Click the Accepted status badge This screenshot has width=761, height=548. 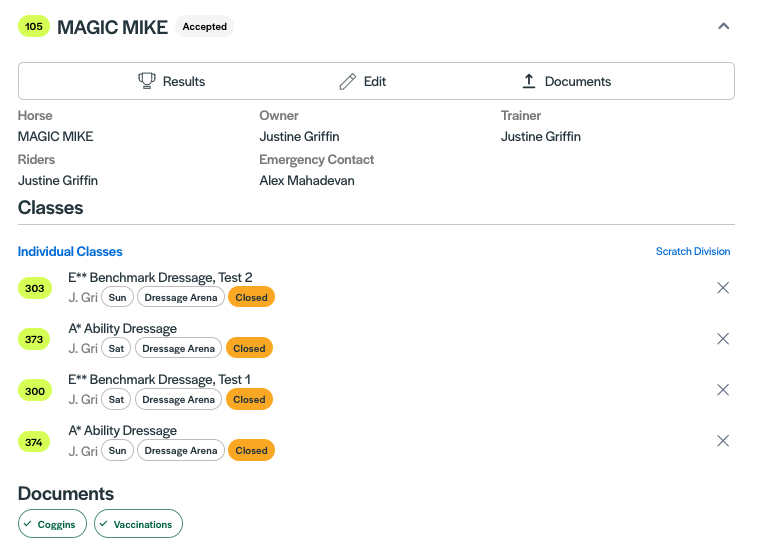[x=204, y=27]
